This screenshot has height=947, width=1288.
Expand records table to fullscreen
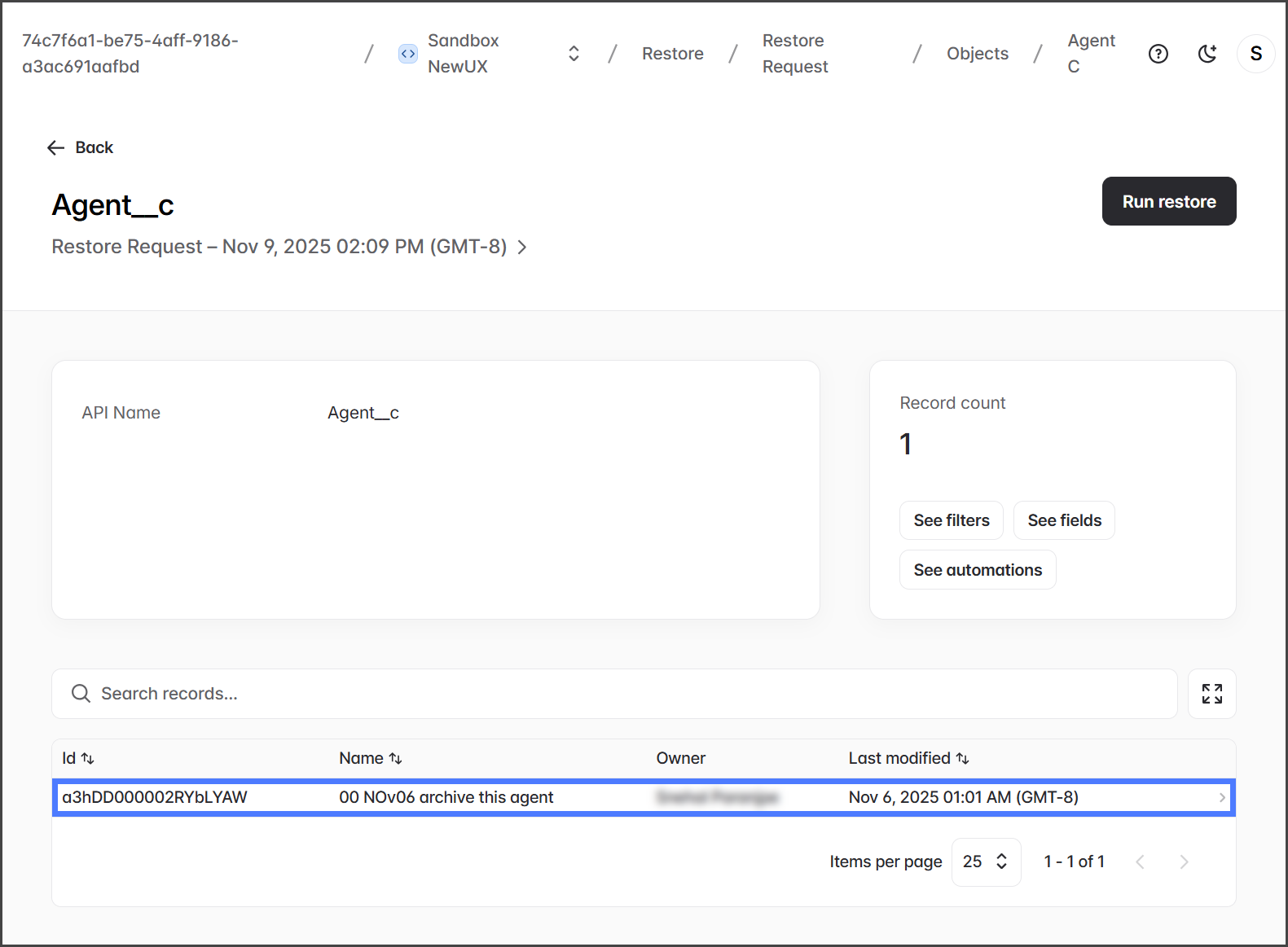tap(1211, 694)
